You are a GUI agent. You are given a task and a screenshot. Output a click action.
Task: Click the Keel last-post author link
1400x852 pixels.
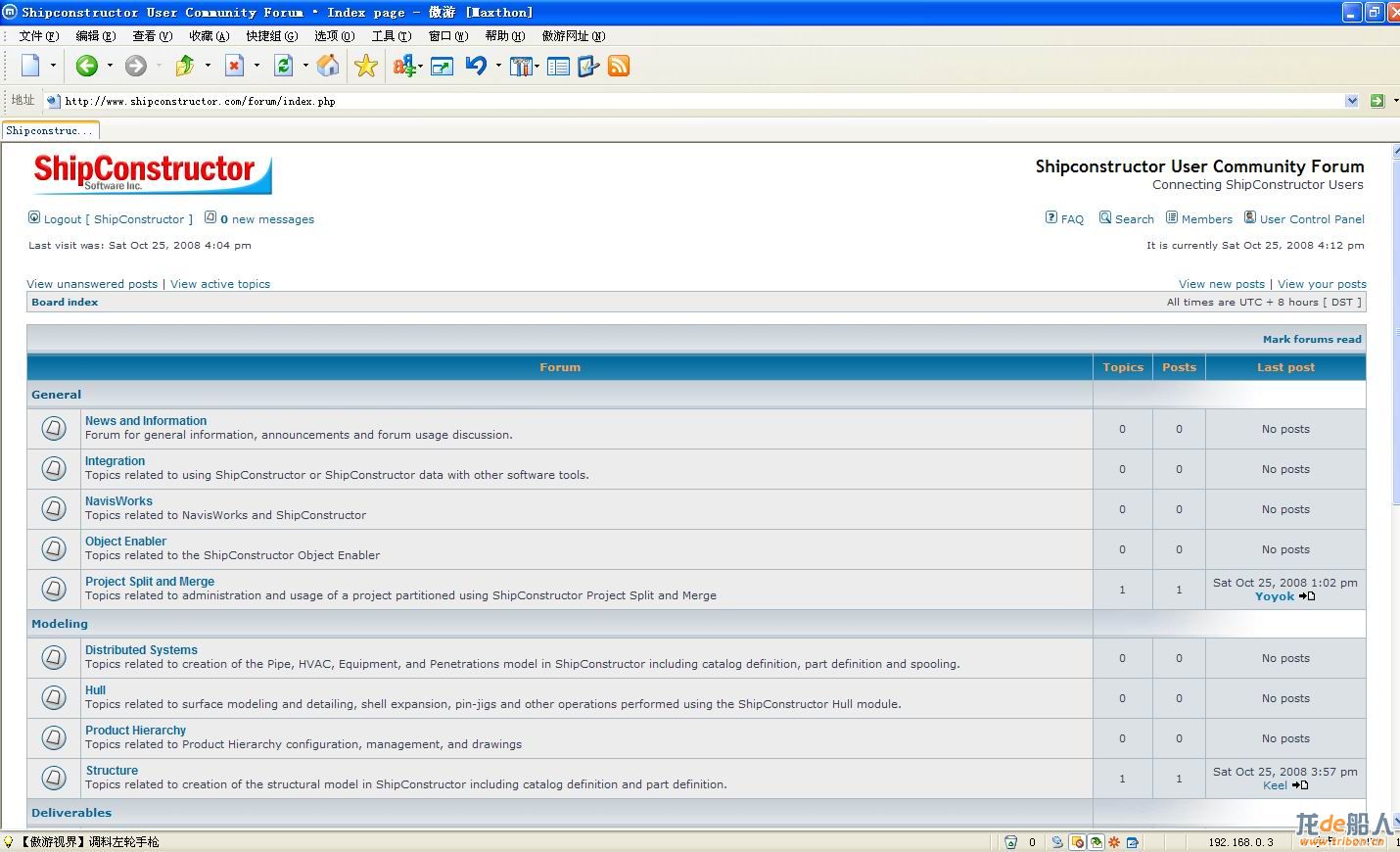pyautogui.click(x=1275, y=785)
